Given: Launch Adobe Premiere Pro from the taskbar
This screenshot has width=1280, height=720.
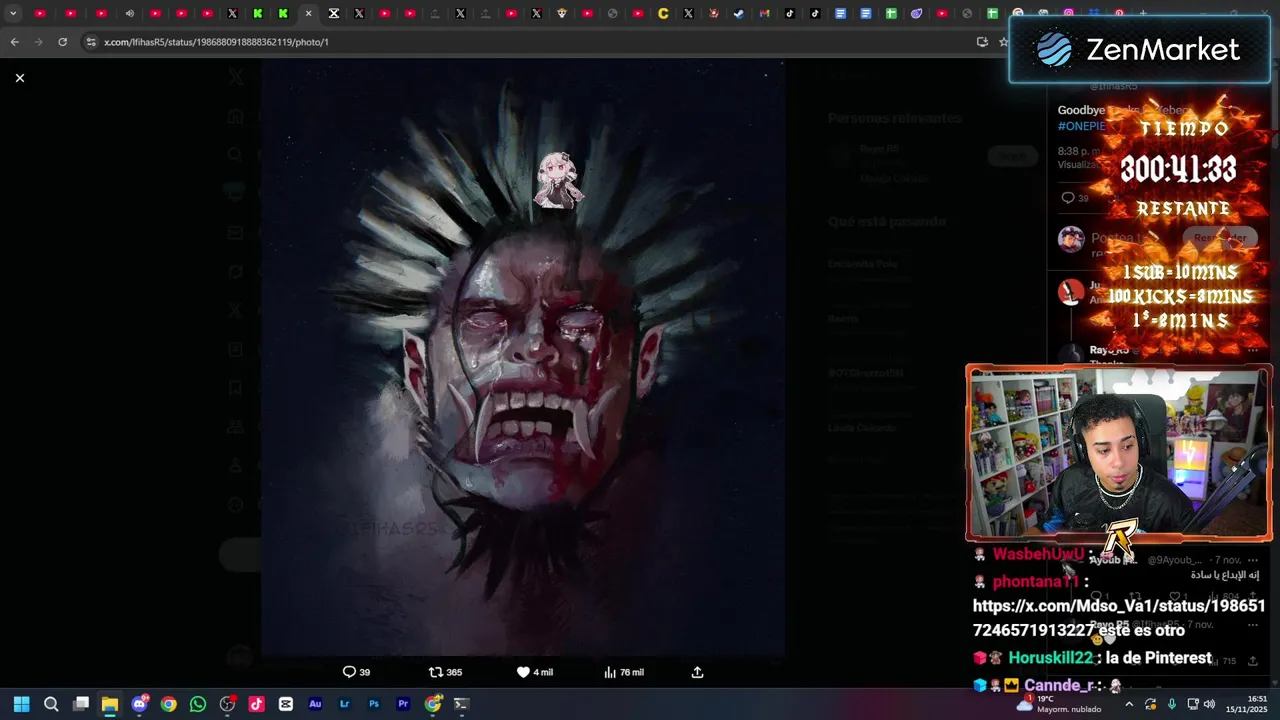Looking at the screenshot, I should 403,704.
